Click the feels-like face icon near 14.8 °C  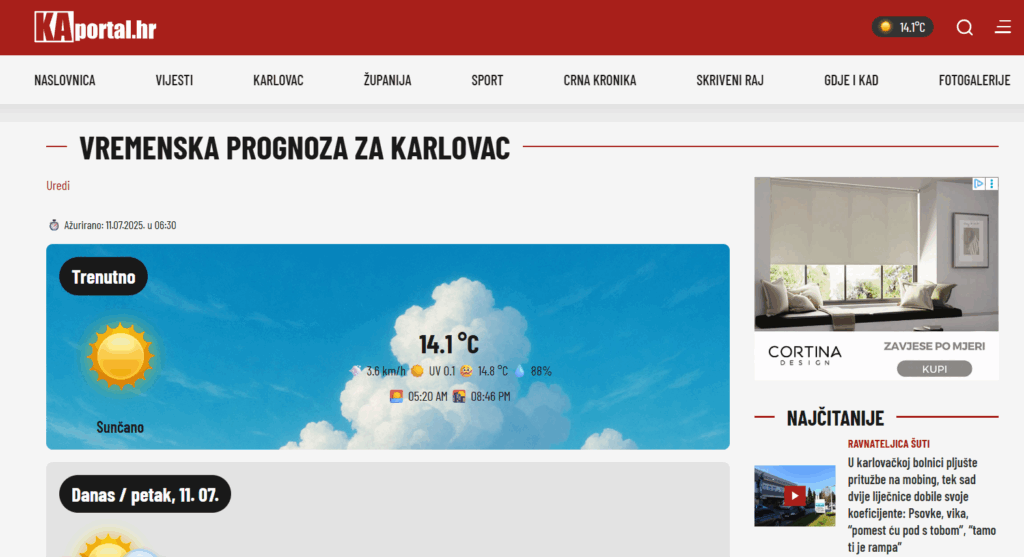click(x=466, y=371)
